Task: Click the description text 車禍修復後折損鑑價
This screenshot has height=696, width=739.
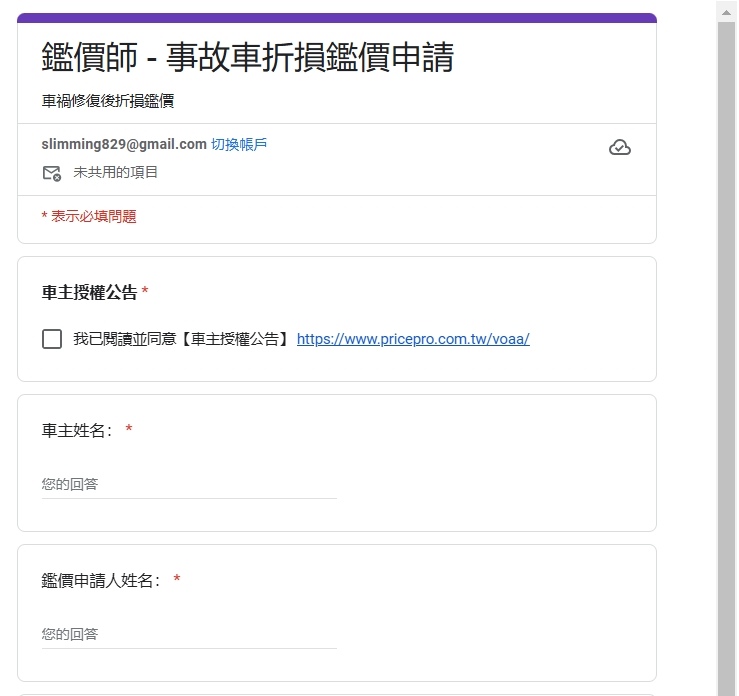Action: 108,101
